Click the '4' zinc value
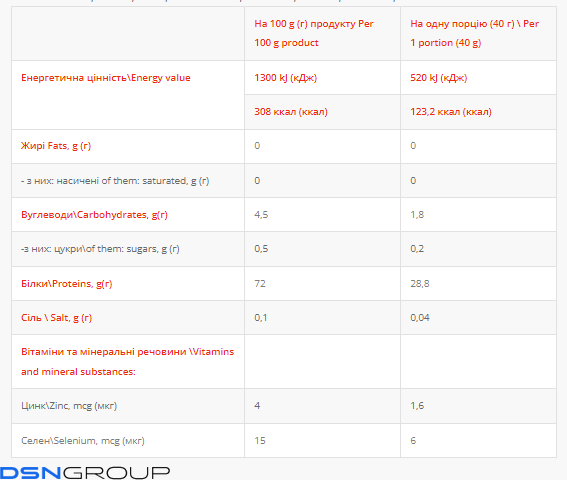 point(257,405)
